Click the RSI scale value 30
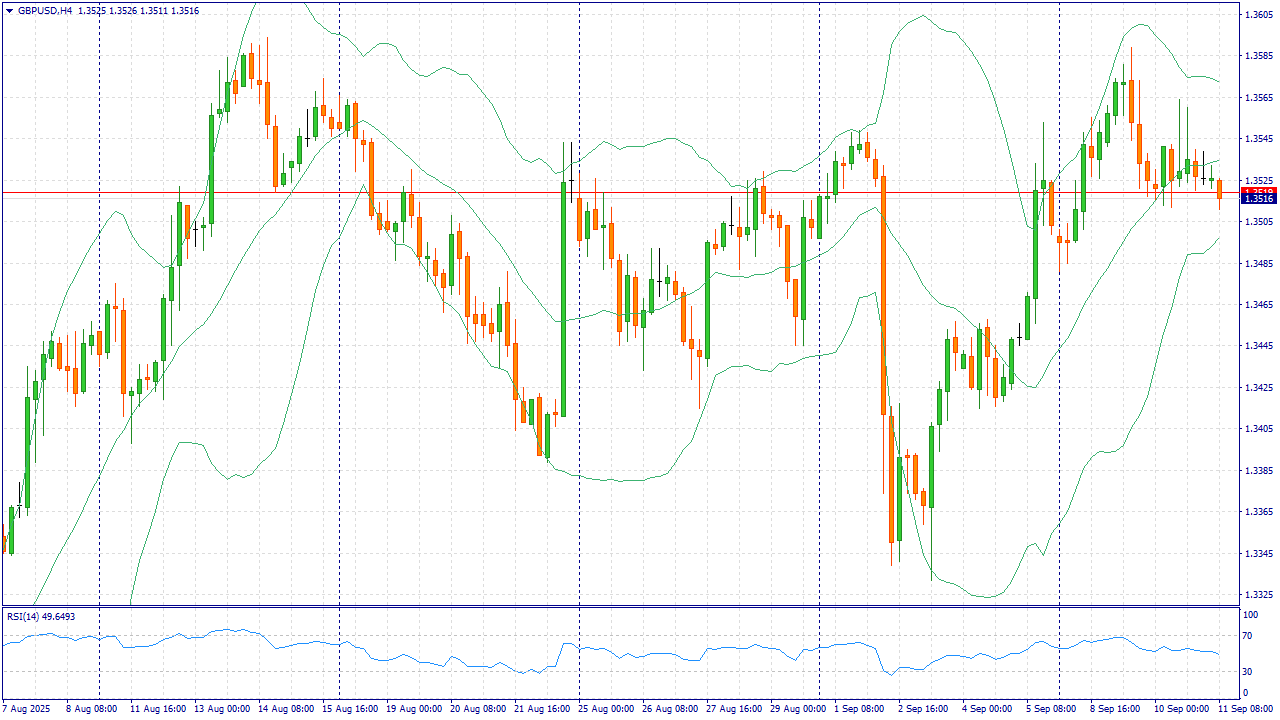The height and width of the screenshot is (720, 1280). click(x=1247, y=671)
